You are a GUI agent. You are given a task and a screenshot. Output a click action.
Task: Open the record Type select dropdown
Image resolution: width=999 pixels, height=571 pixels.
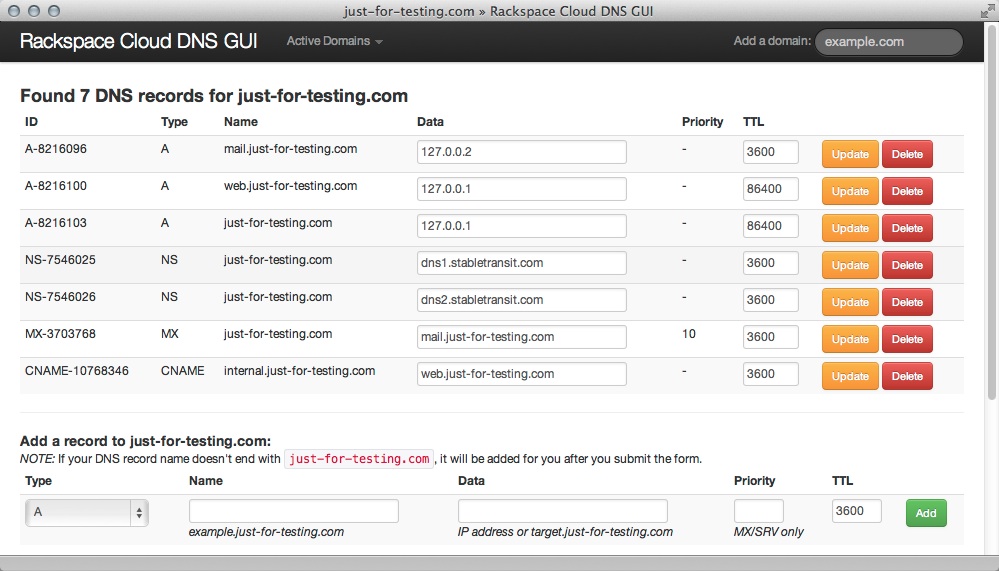(x=87, y=512)
